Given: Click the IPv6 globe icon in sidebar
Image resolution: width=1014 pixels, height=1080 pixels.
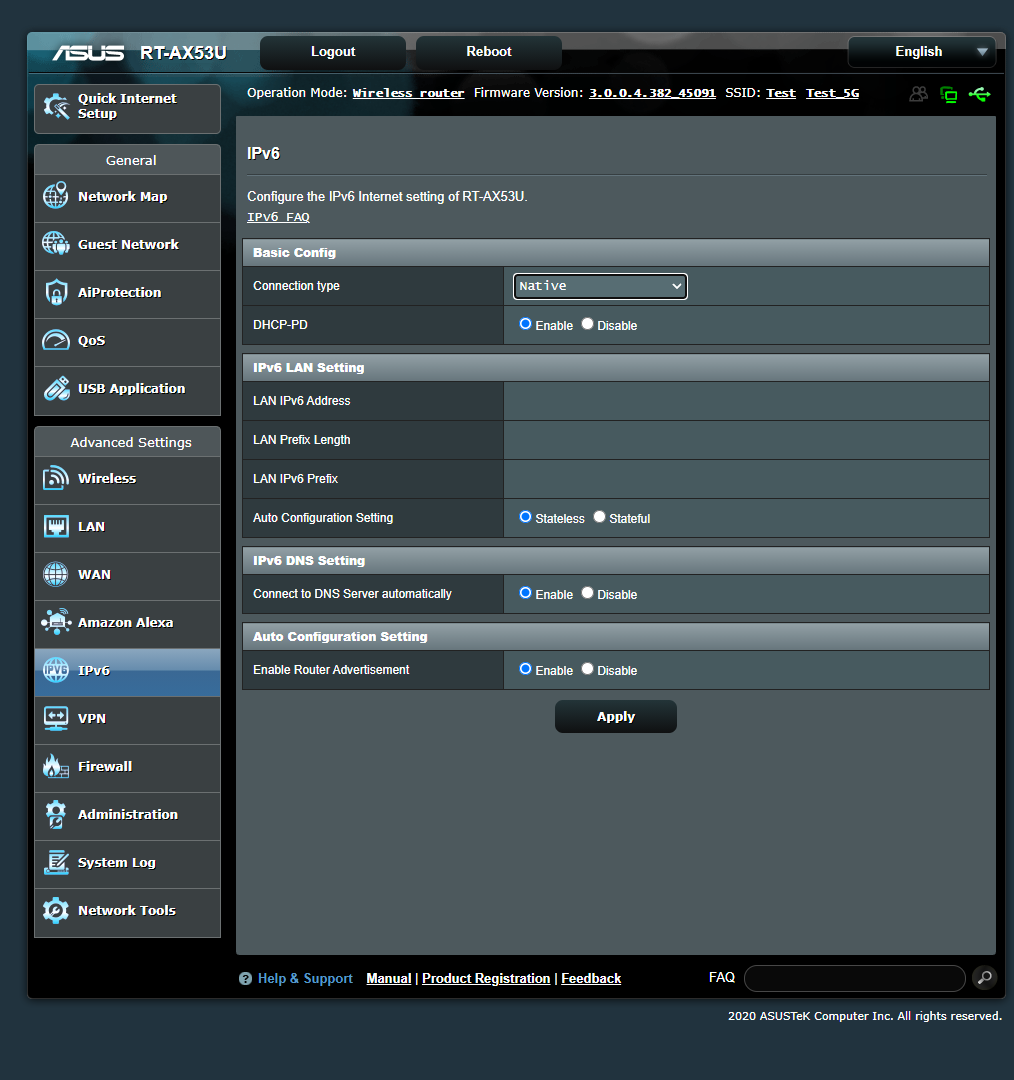Looking at the screenshot, I should [56, 669].
